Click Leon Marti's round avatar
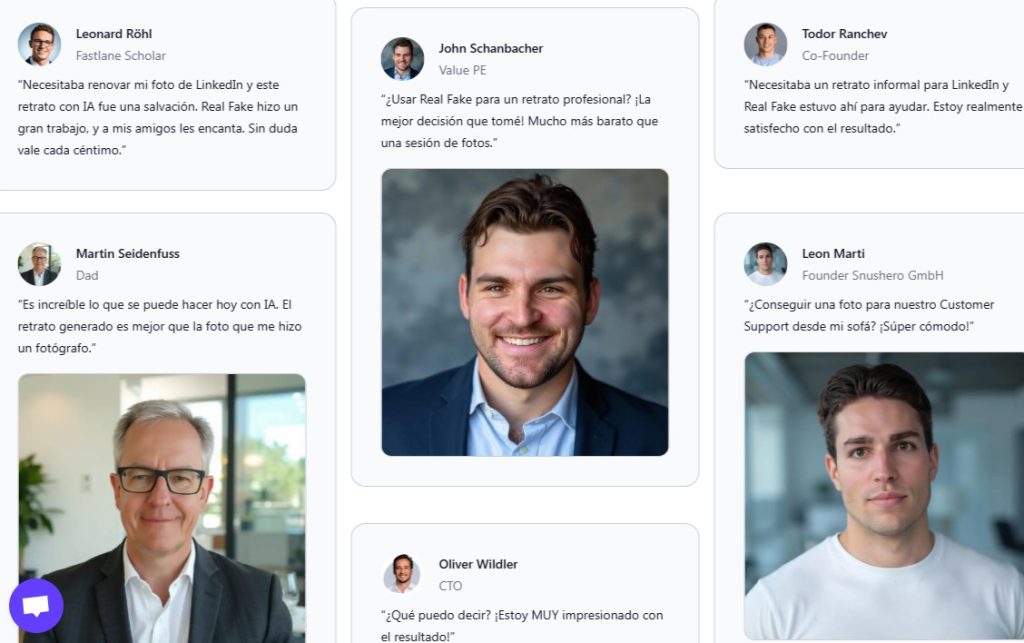The image size is (1024, 643). coord(765,264)
